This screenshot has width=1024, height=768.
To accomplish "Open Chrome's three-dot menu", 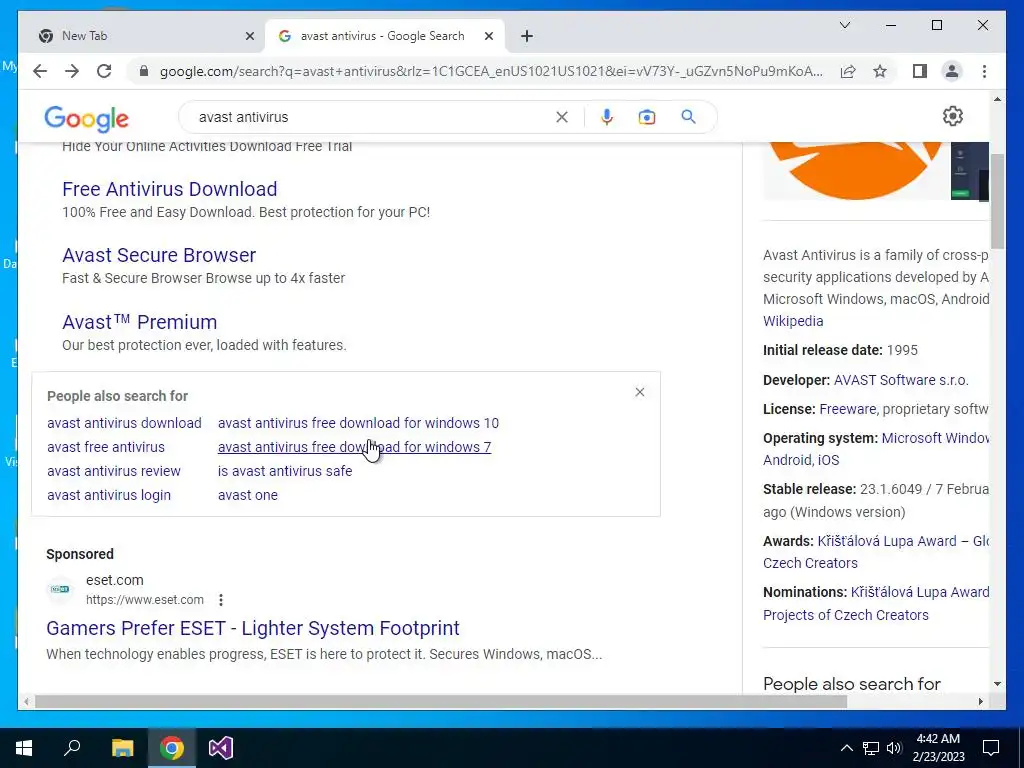I will coord(984,71).
